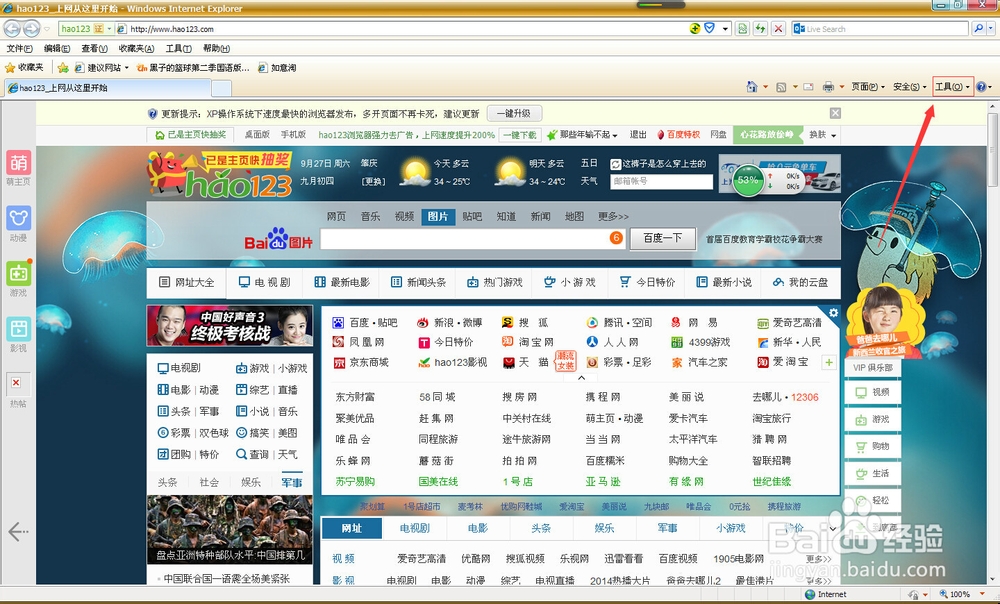Click the 收藏夹 favorites star button

click(x=24, y=68)
